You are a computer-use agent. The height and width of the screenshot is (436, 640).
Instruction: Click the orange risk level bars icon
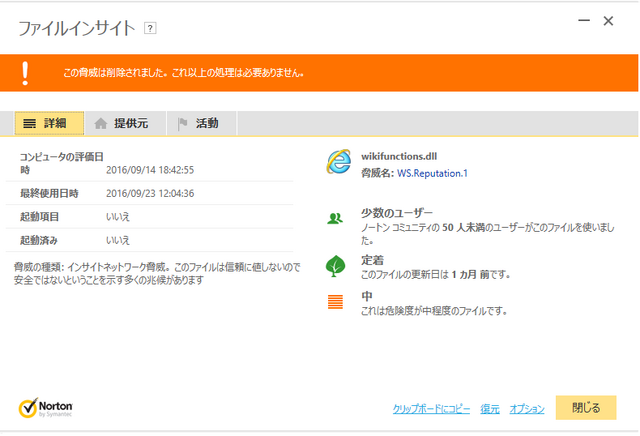point(335,302)
